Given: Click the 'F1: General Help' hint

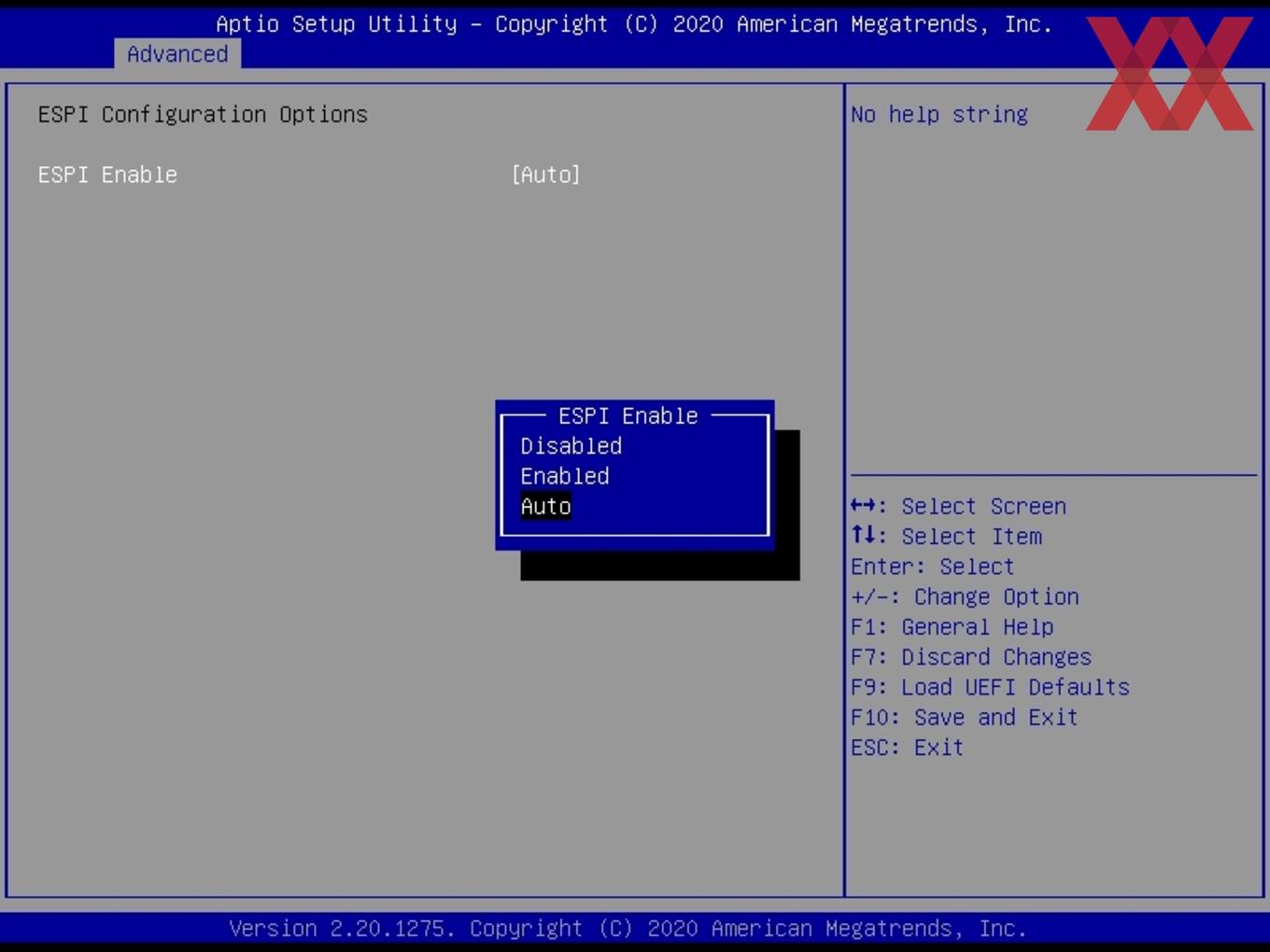Looking at the screenshot, I should coord(952,626).
